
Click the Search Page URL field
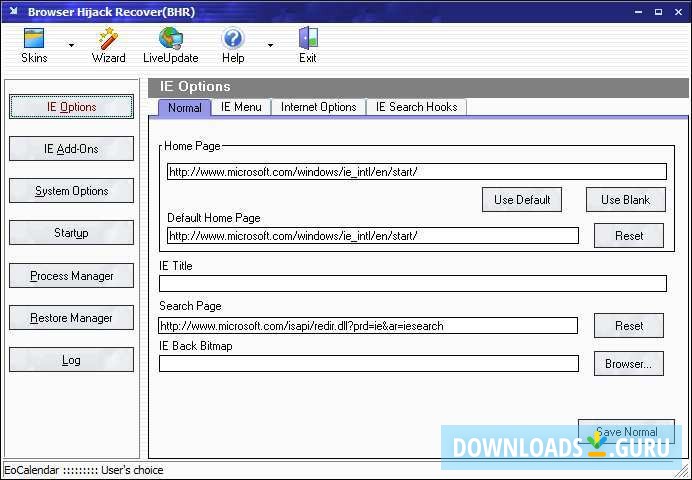(368, 326)
